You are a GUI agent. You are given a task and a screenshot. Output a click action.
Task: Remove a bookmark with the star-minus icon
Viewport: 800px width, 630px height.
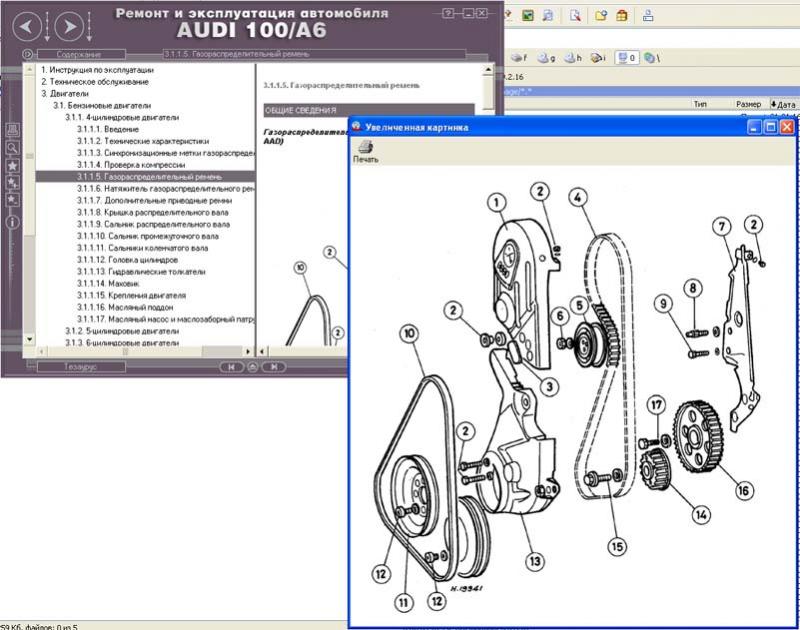[12, 200]
